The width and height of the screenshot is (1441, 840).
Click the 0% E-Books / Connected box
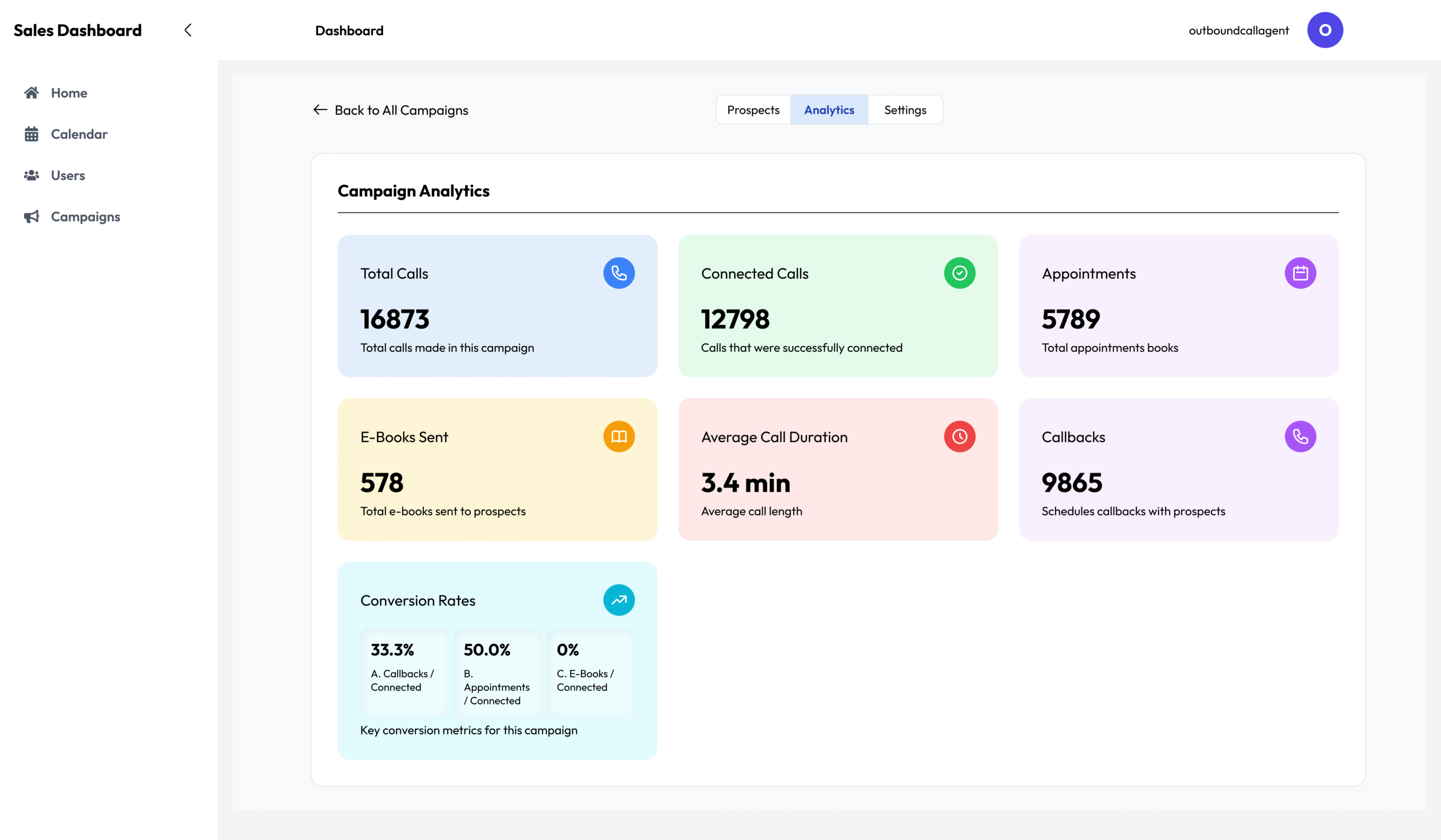click(x=589, y=672)
